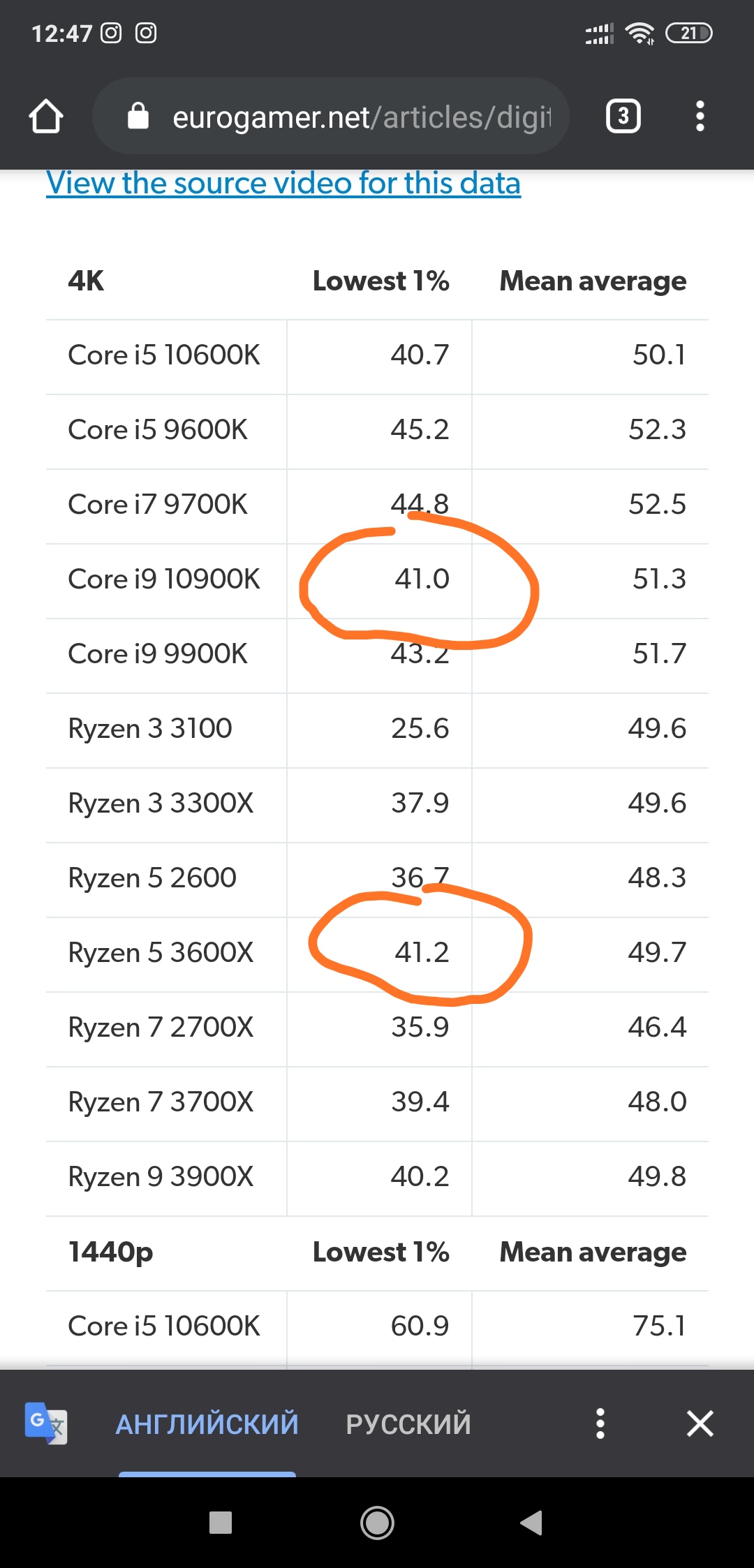Viewport: 754px width, 1568px height.
Task: Tap the battery indicator in status bar
Action: click(688, 33)
